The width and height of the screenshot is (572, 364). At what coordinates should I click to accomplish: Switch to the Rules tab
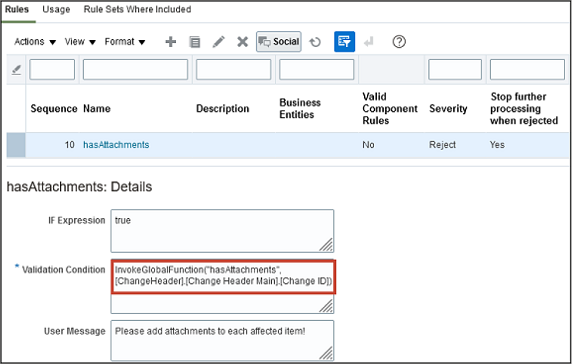pyautogui.click(x=17, y=9)
